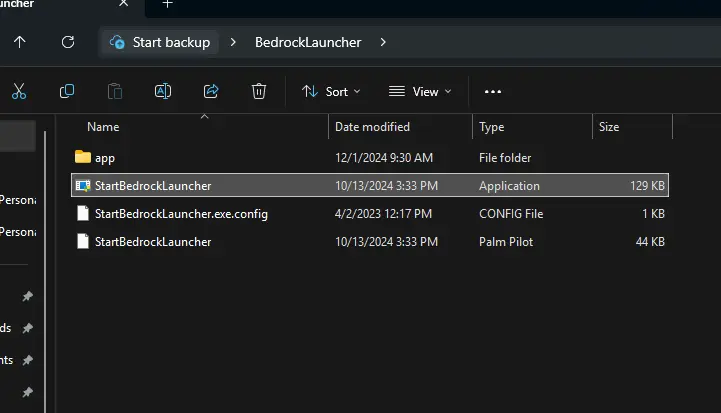Viewport: 721px width, 413px height.
Task: Click the StartBedrockLauncher application icon
Action: 83,185
